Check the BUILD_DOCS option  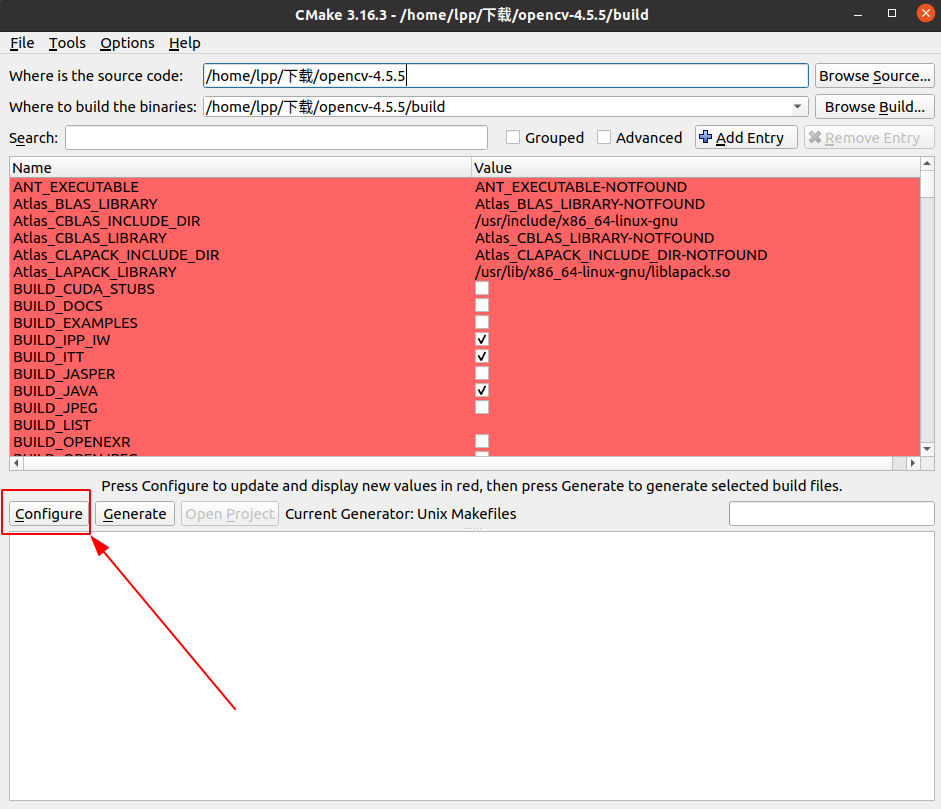tap(482, 305)
